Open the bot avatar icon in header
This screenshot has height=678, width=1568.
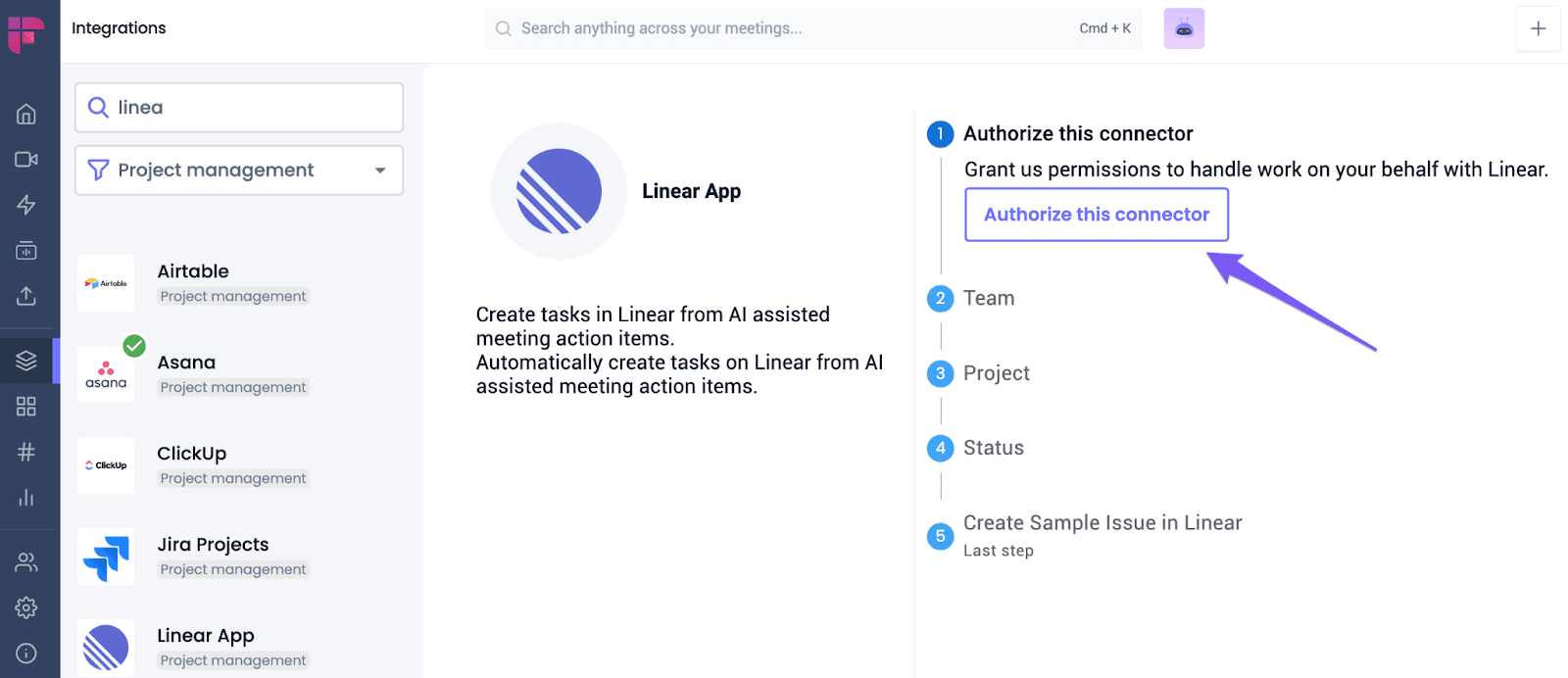coord(1184,28)
